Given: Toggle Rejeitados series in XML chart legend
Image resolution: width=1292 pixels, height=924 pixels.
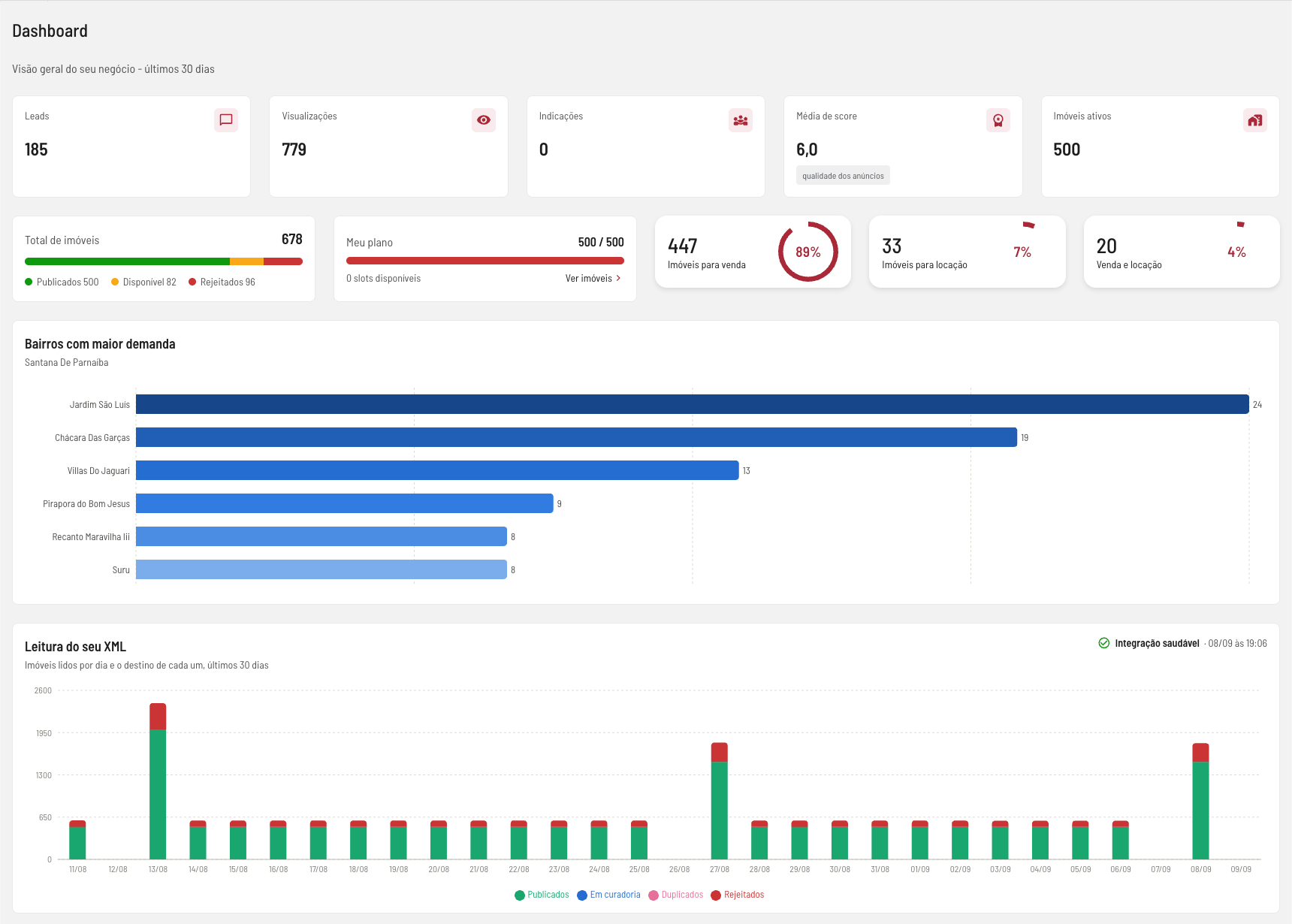Looking at the screenshot, I should (x=738, y=895).
